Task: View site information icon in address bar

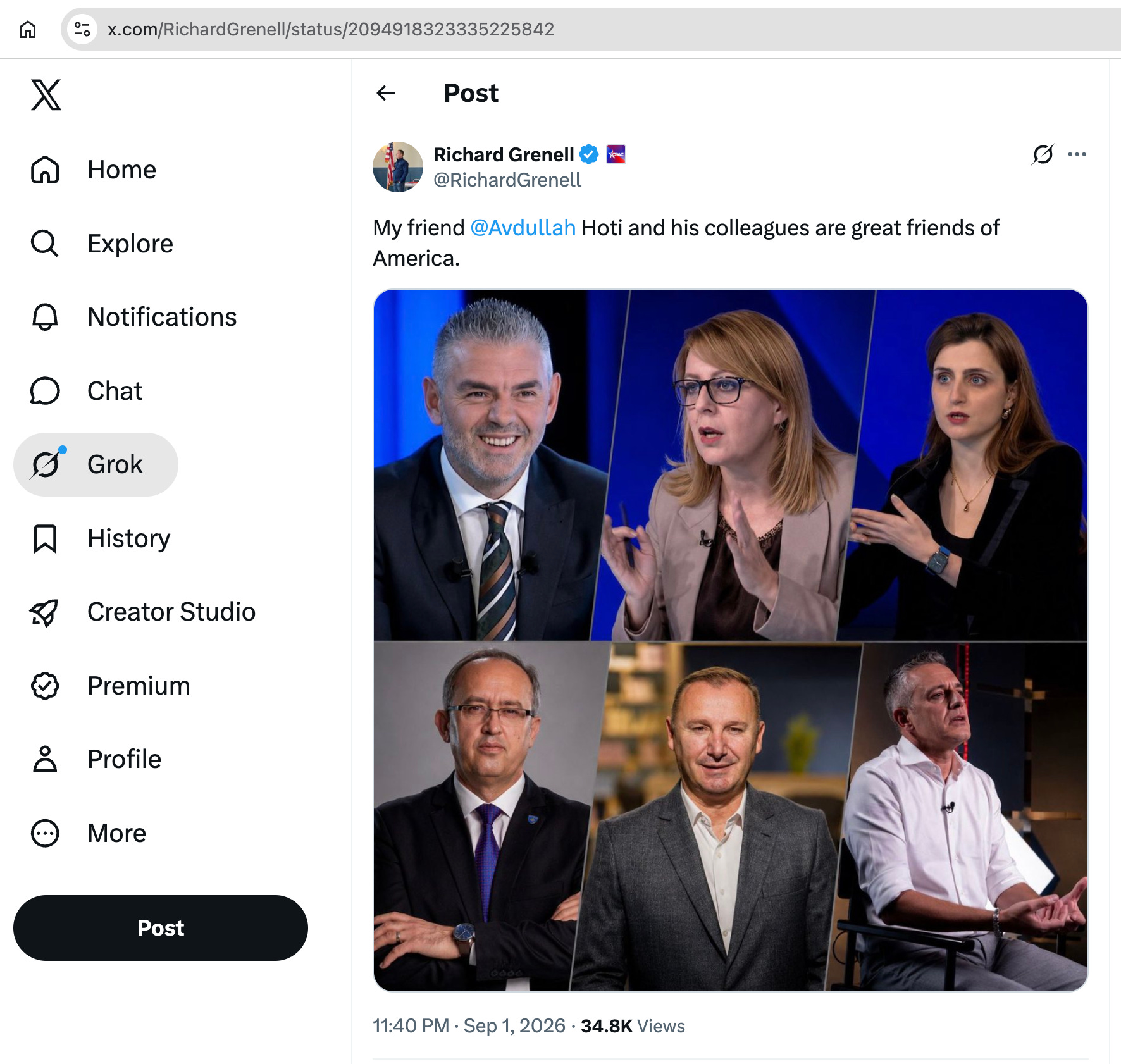Action: pos(82,29)
